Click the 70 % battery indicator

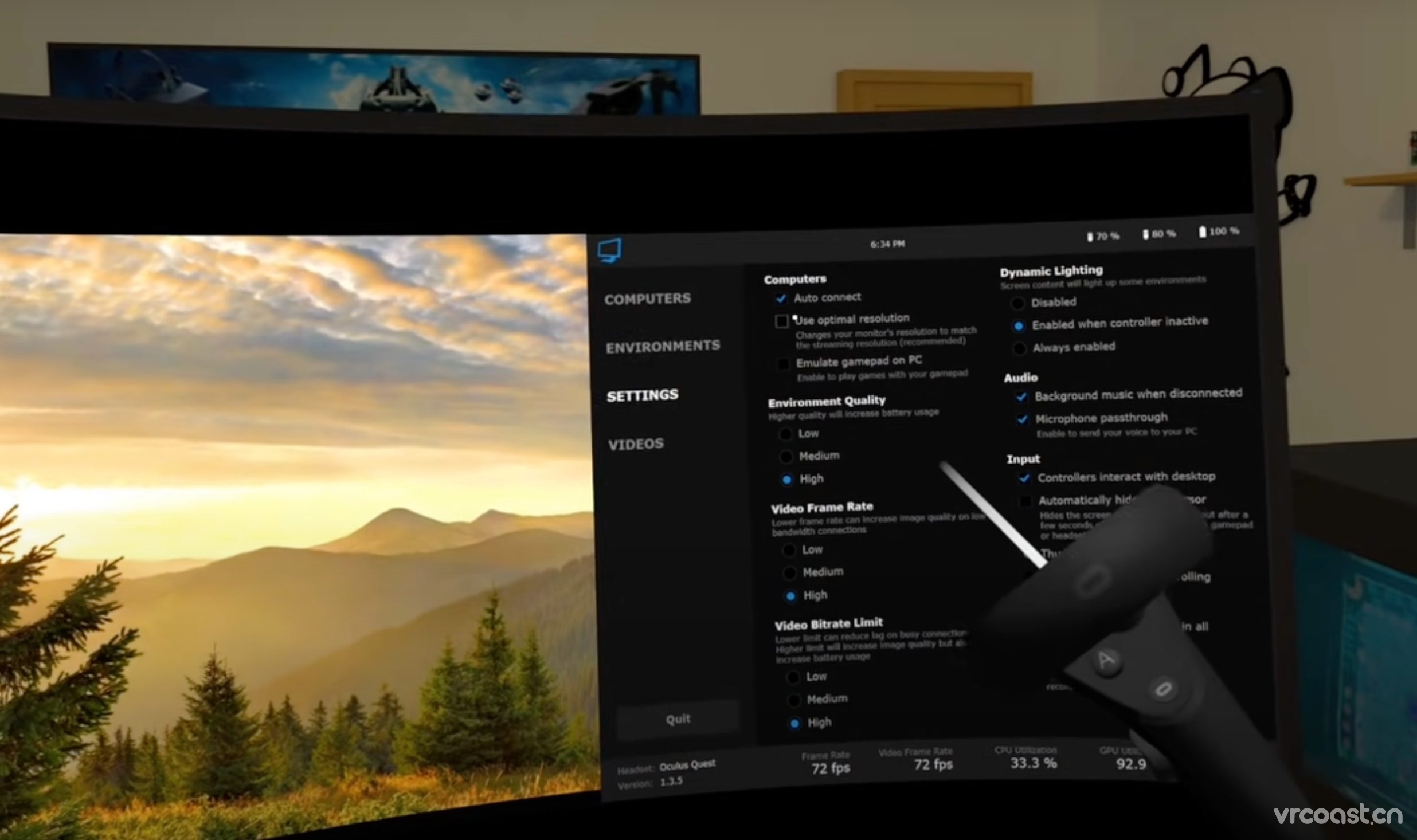[1103, 236]
